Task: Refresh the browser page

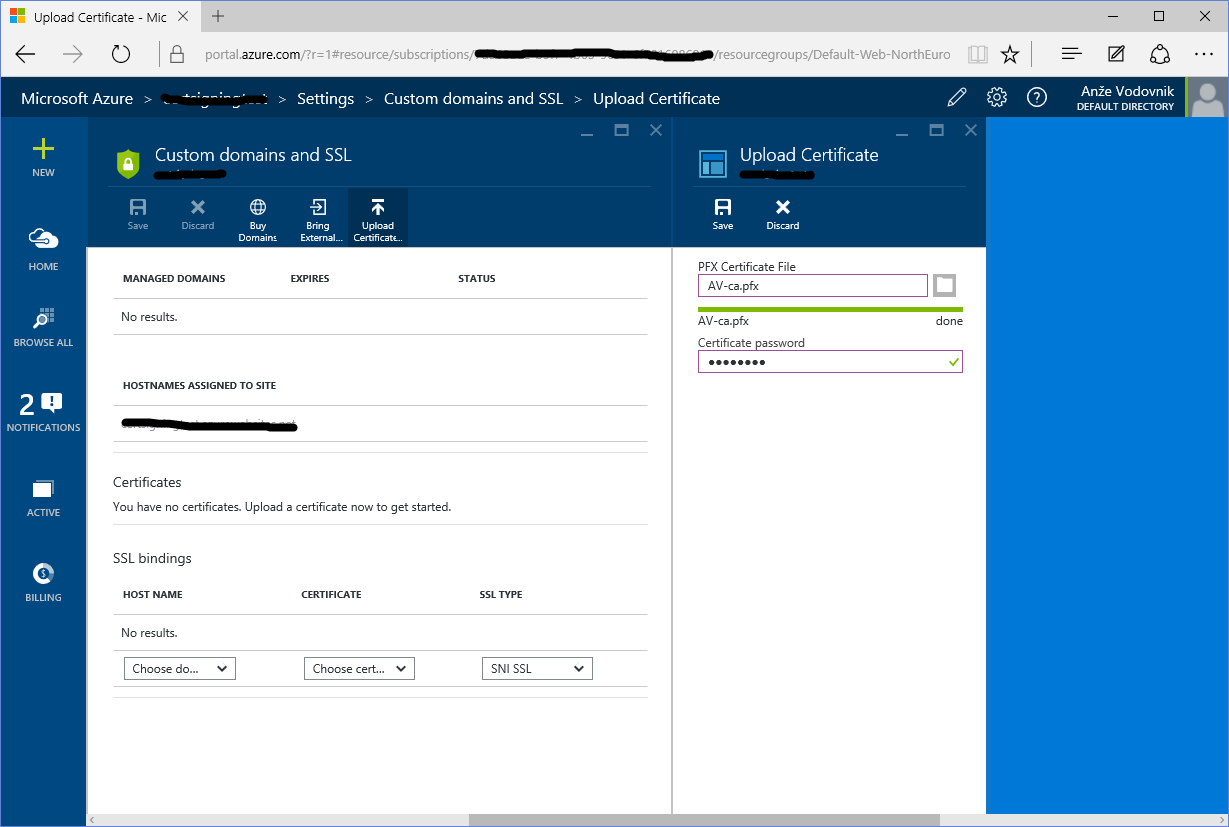Action: click(x=121, y=54)
